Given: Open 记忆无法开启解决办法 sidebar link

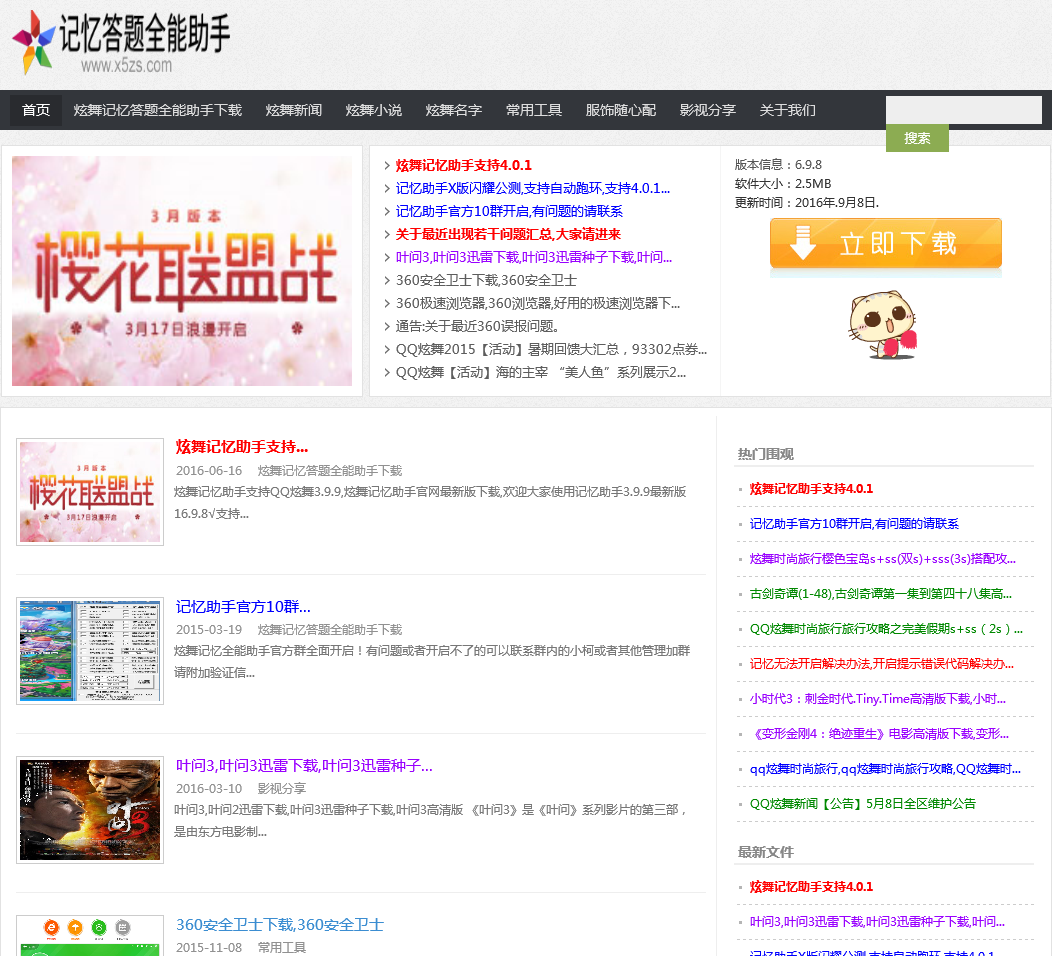Looking at the screenshot, I should (882, 663).
